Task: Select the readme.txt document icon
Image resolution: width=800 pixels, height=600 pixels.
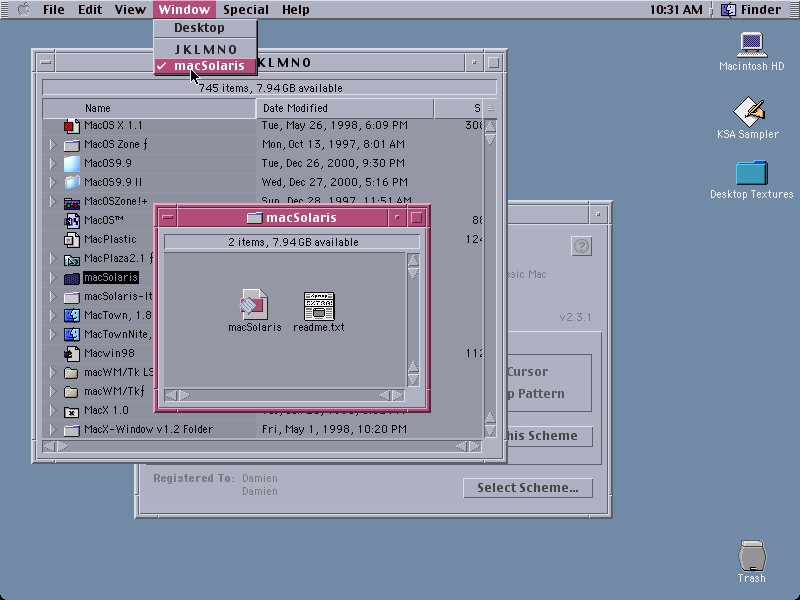Action: [x=319, y=306]
